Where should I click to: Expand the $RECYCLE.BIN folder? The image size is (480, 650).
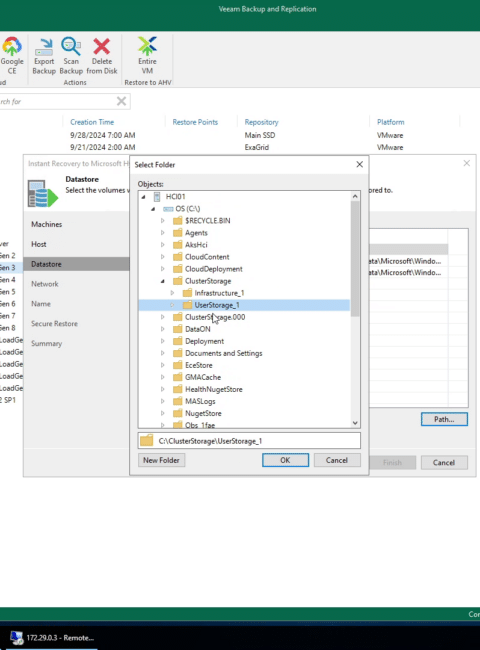click(162, 221)
